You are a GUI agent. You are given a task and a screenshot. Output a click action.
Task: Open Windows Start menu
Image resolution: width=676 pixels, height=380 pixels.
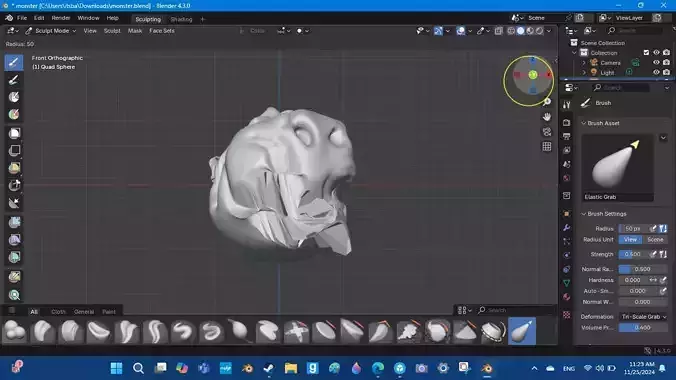pyautogui.click(x=116, y=368)
